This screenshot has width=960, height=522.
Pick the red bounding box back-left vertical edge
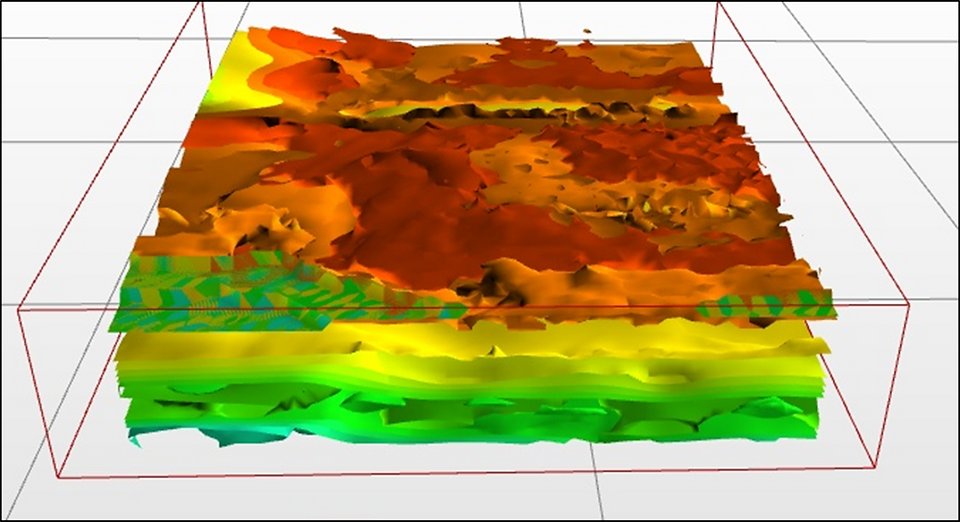(x=206, y=40)
